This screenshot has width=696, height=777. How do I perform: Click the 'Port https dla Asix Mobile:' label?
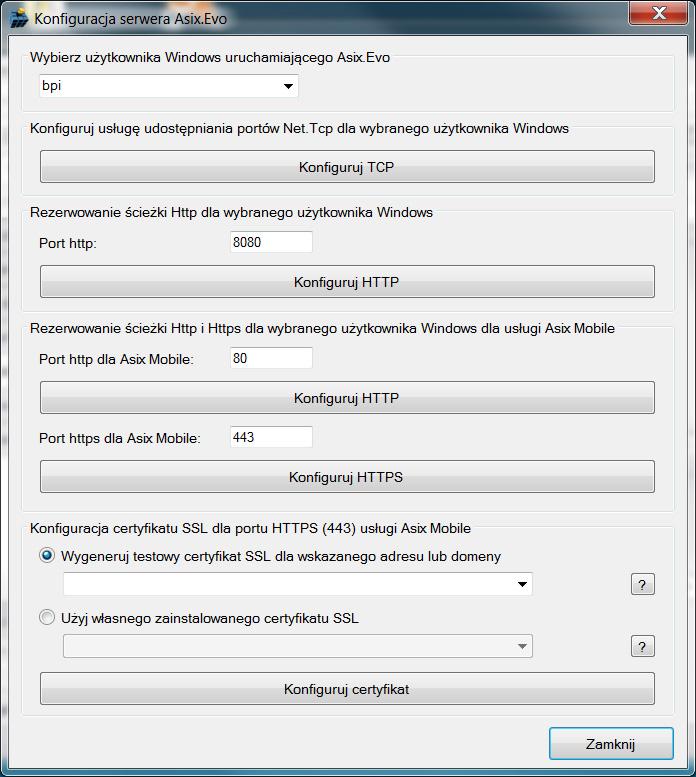click(120, 439)
